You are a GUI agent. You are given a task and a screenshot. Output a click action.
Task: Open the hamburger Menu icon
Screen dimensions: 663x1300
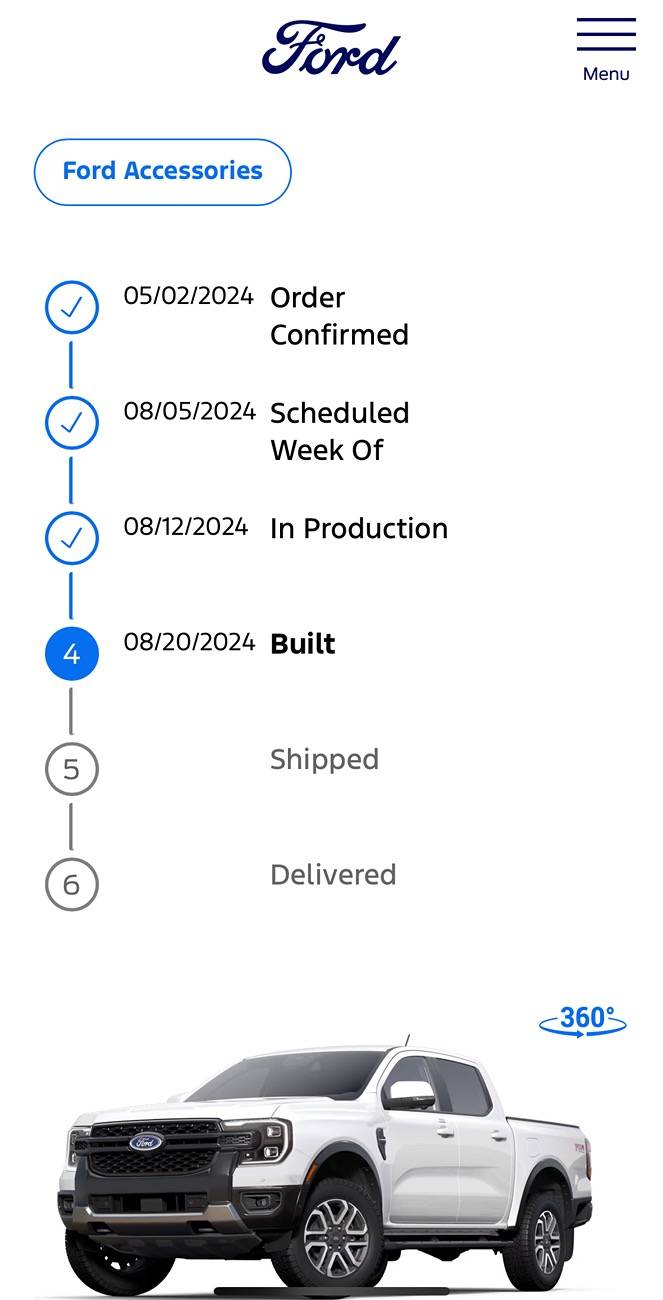(x=606, y=35)
